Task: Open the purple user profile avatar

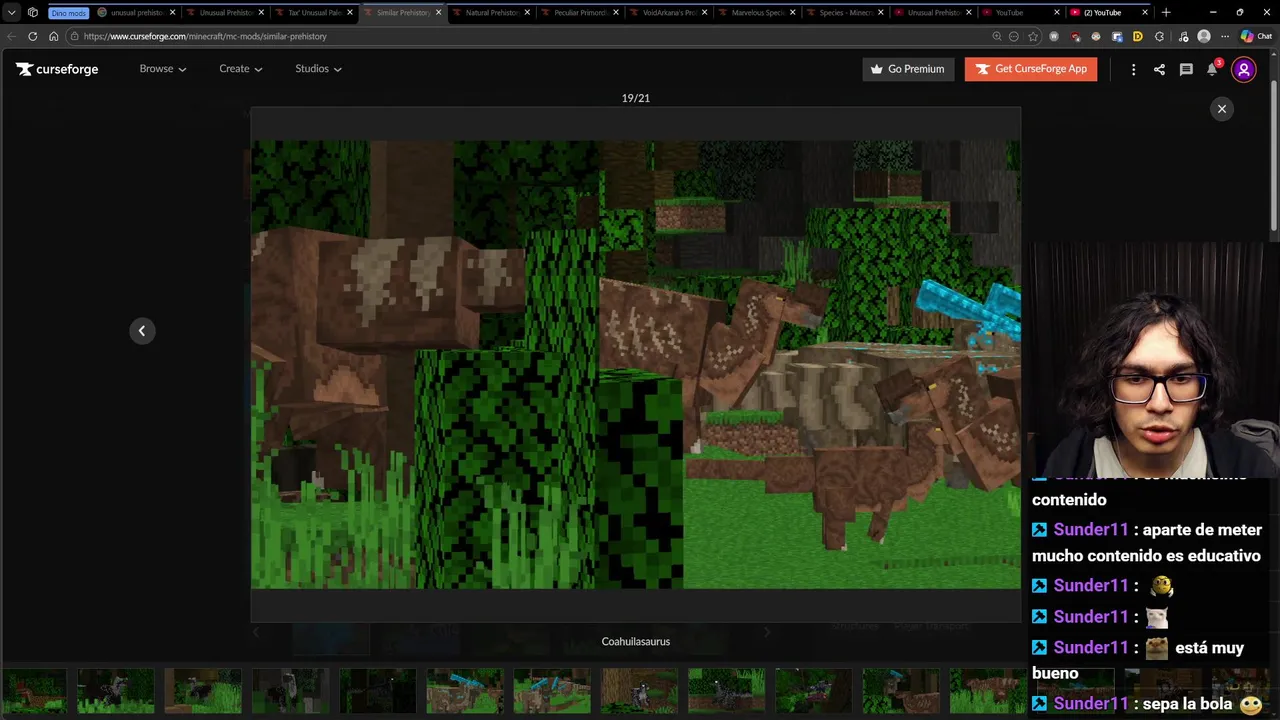Action: (x=1244, y=69)
